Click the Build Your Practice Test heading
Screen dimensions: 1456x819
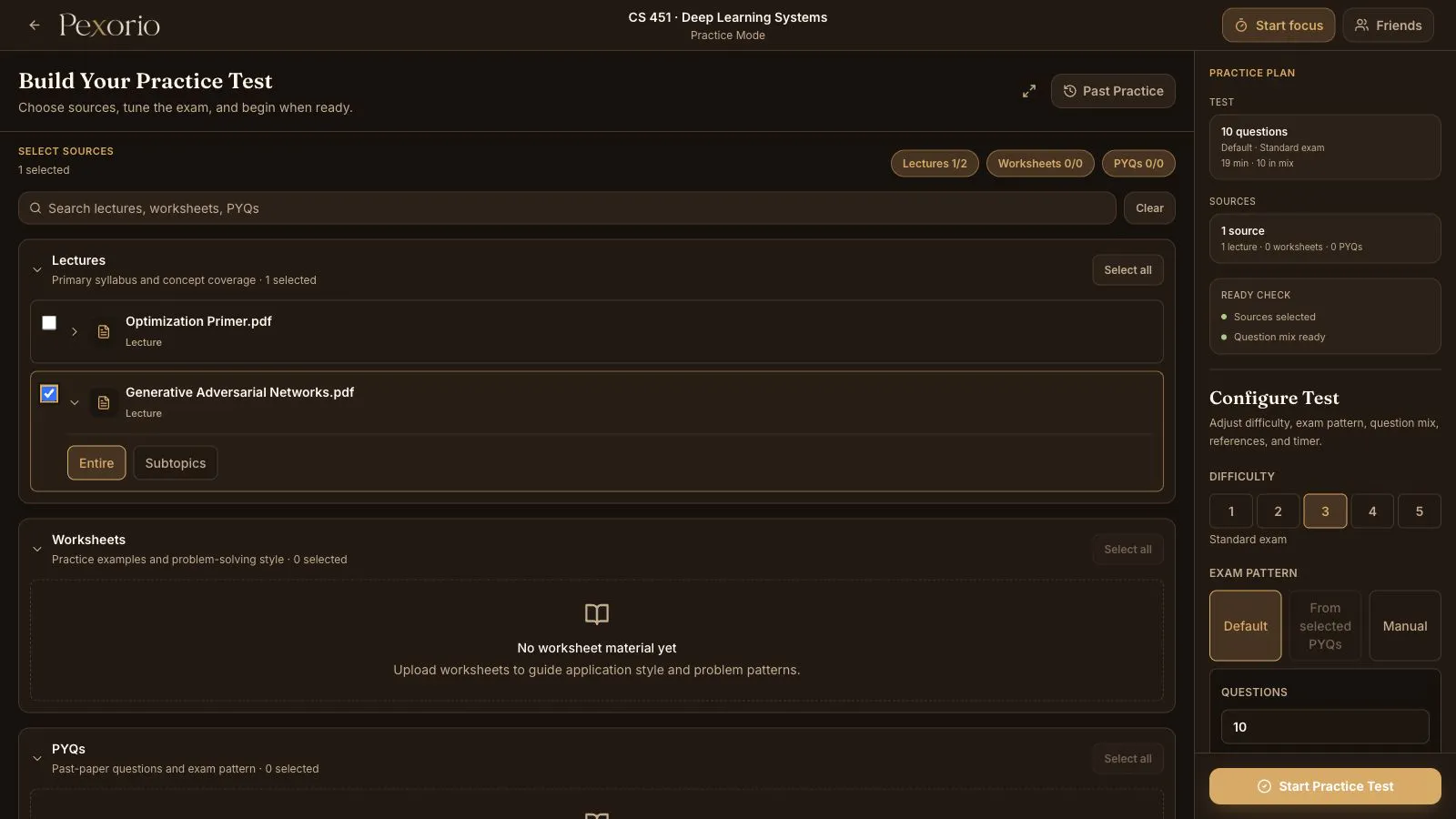click(x=146, y=81)
